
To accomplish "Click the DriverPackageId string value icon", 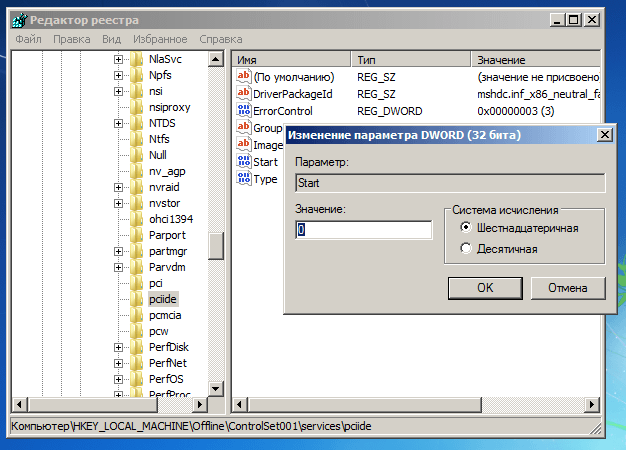I will point(243,94).
